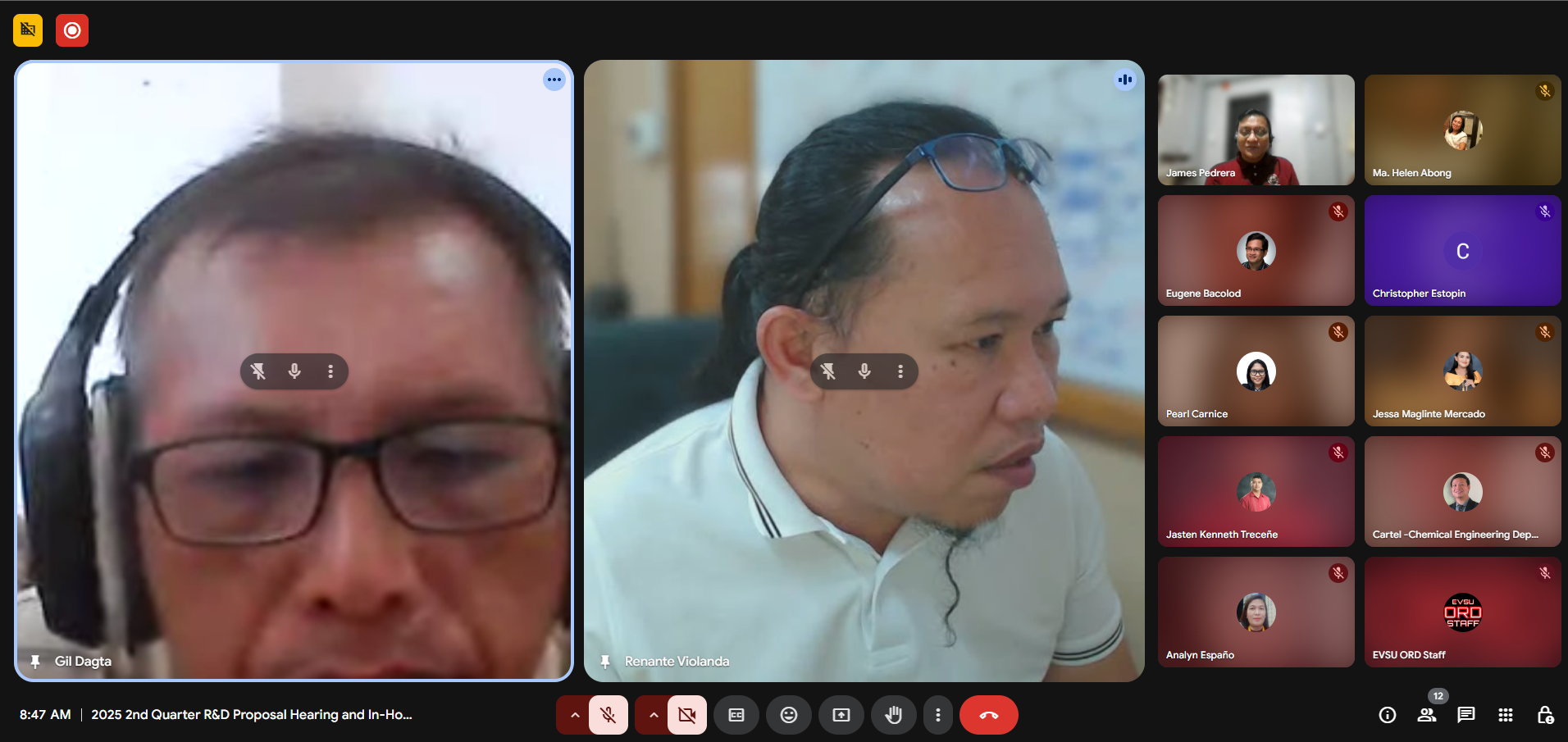Select Ma. Helen Abong's participant tile
1568x742 pixels.
[1463, 130]
